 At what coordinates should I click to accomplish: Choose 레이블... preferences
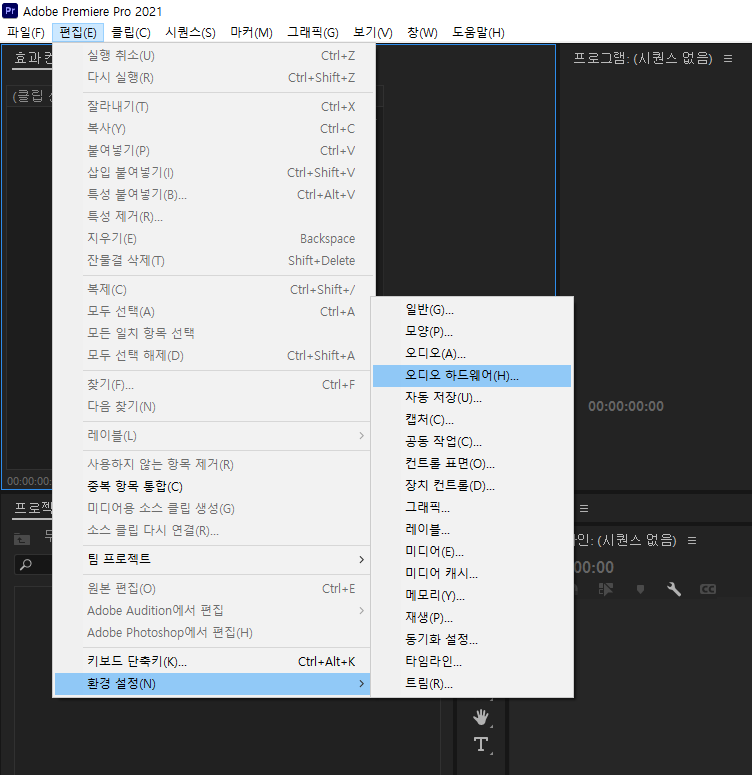[472, 529]
